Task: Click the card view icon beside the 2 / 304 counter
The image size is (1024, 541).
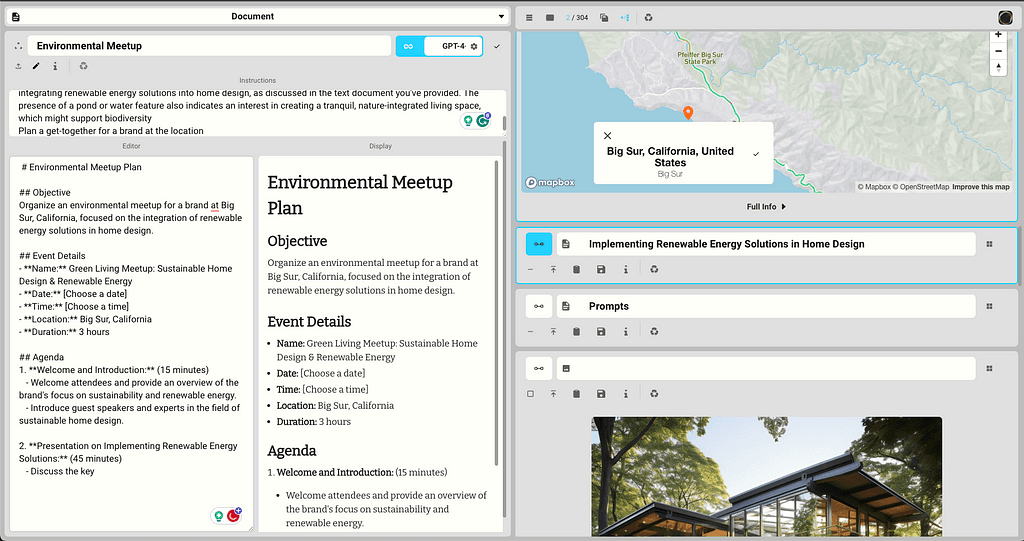Action: 550,18
